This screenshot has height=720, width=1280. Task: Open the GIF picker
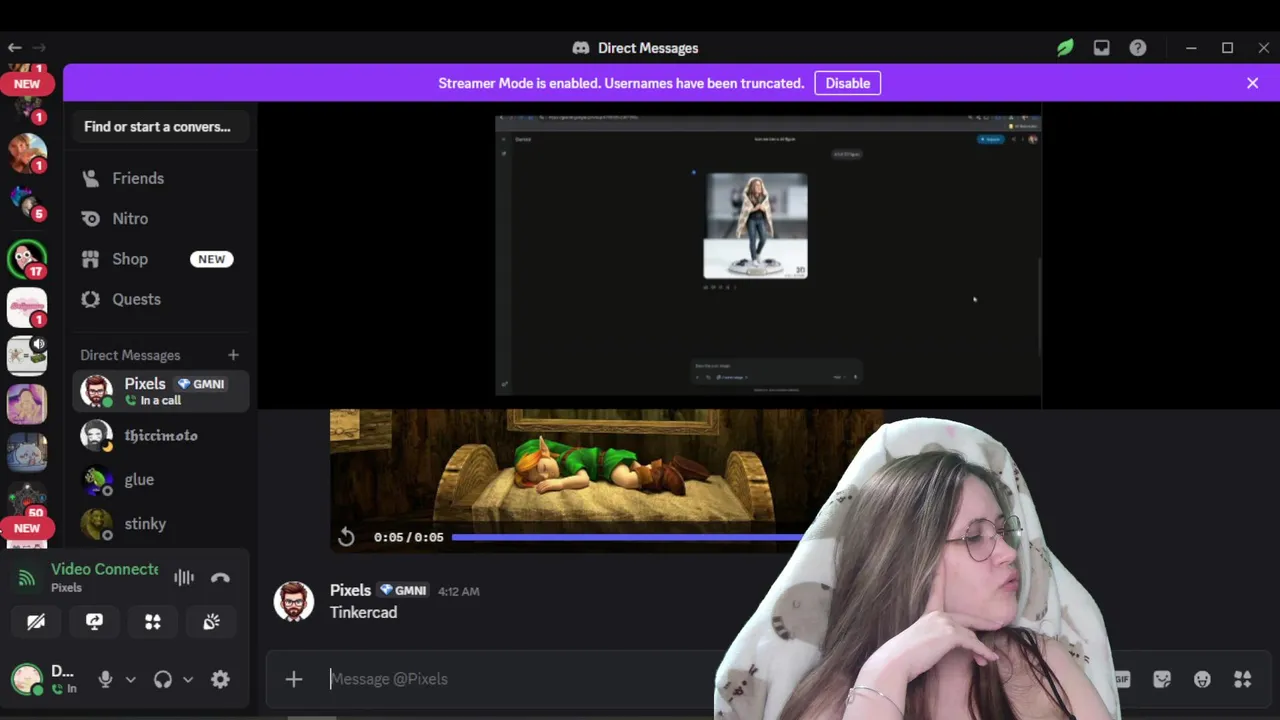pyautogui.click(x=1122, y=679)
